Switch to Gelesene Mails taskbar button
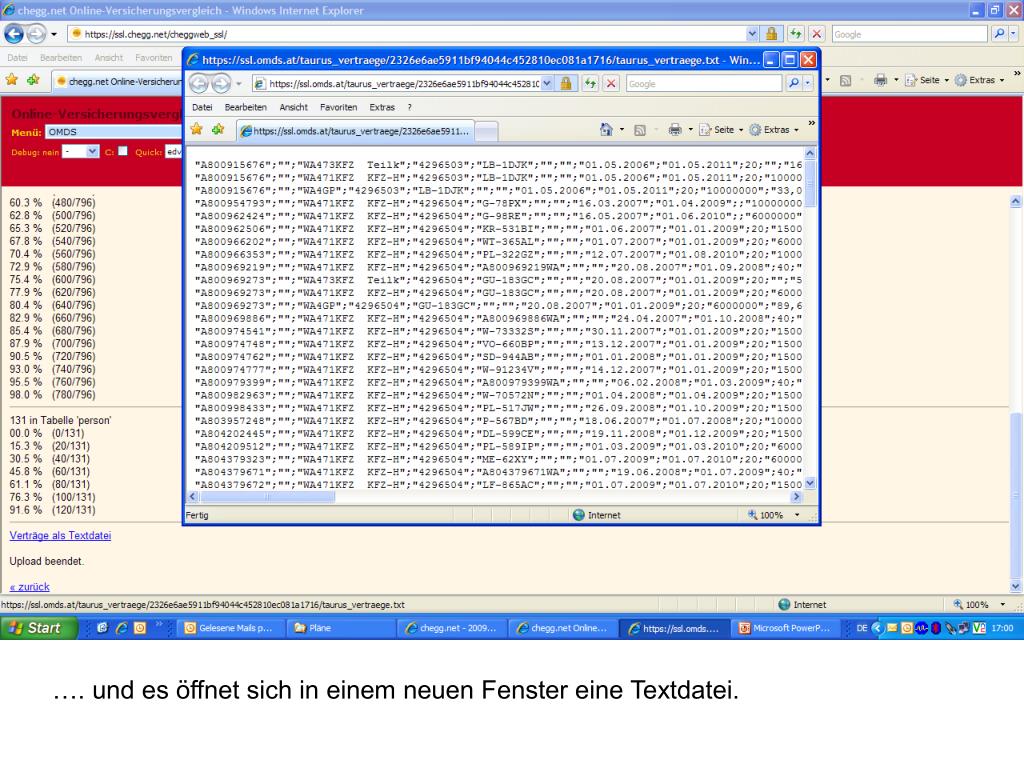 pos(229,628)
